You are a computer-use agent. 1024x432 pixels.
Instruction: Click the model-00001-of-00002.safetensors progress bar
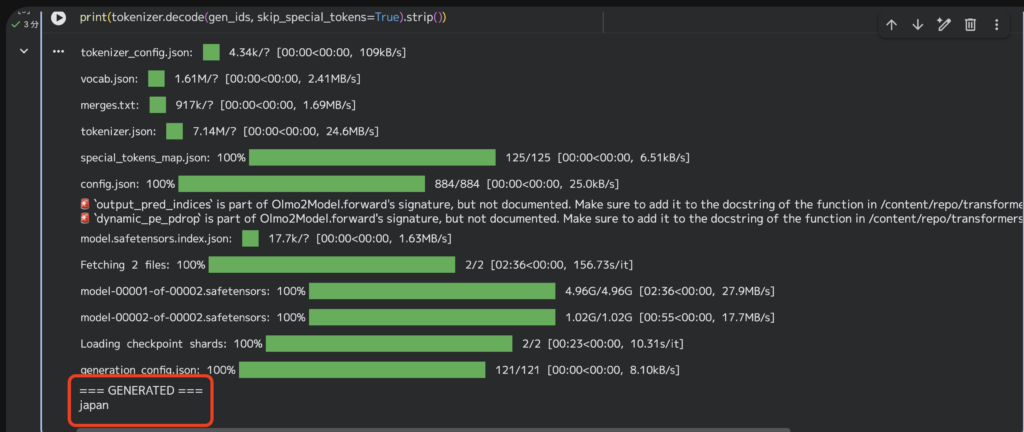pos(432,291)
